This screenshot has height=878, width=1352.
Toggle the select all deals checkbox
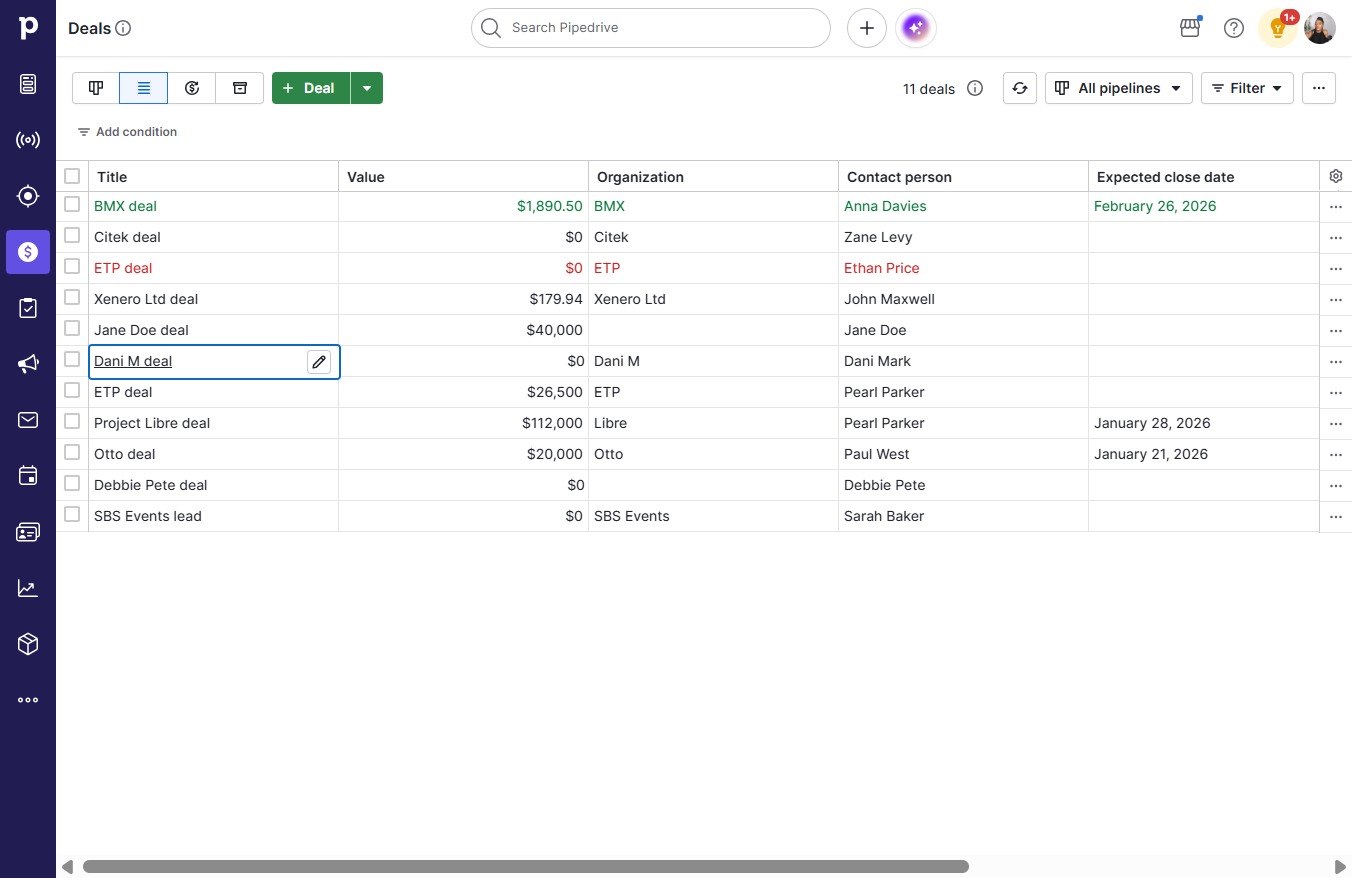click(72, 176)
